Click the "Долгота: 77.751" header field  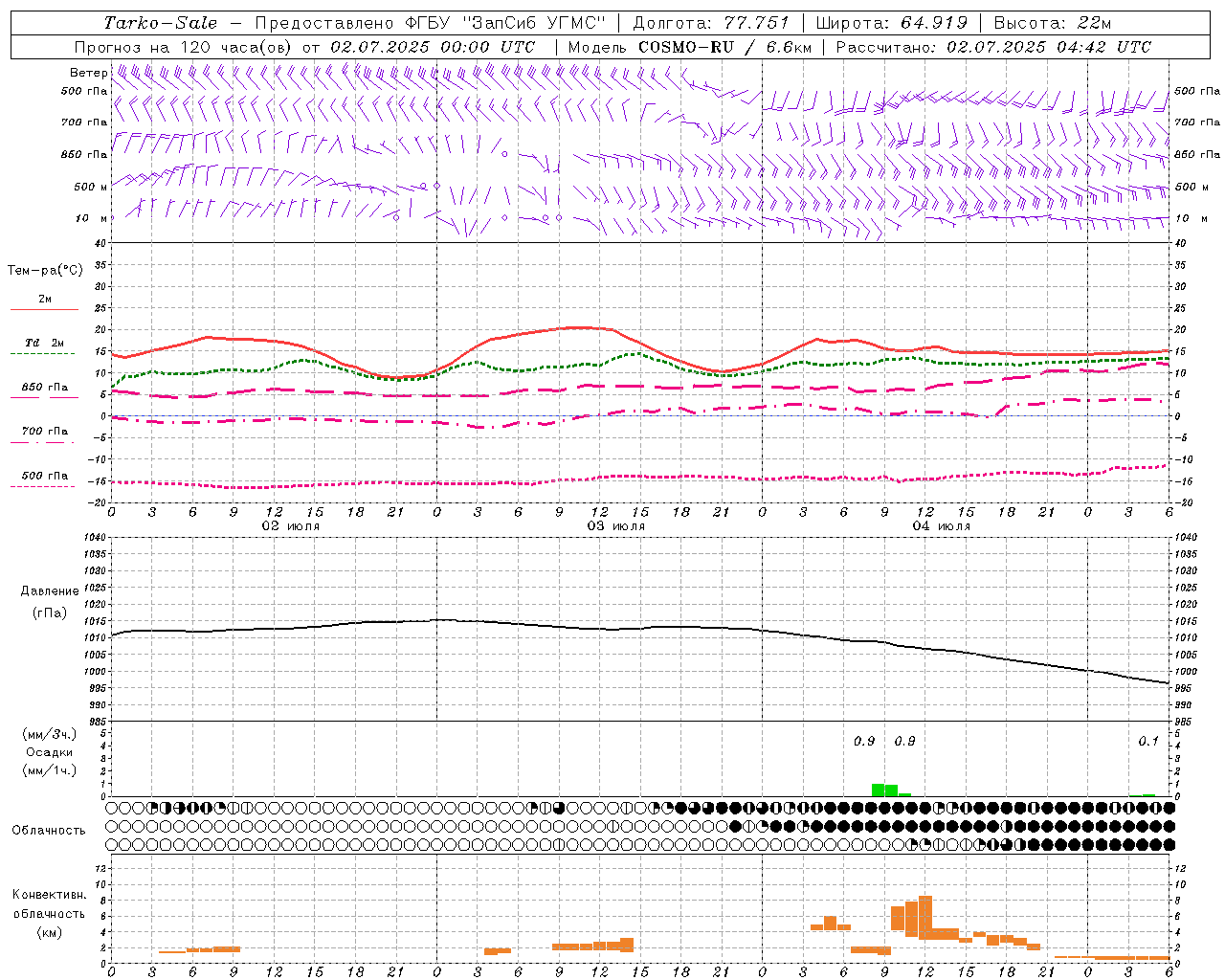click(711, 23)
